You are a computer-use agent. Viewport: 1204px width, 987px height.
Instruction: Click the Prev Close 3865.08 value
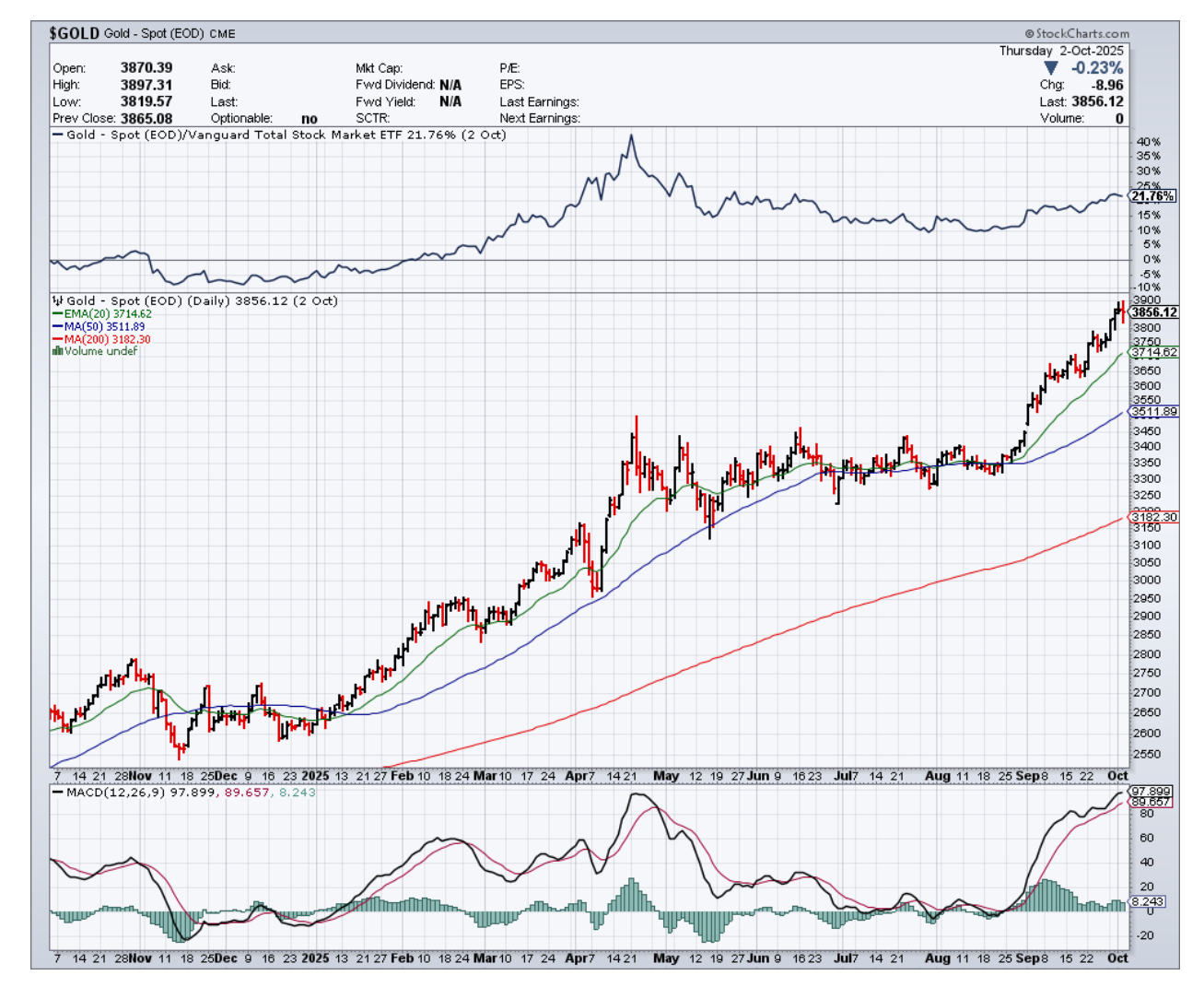[x=146, y=118]
